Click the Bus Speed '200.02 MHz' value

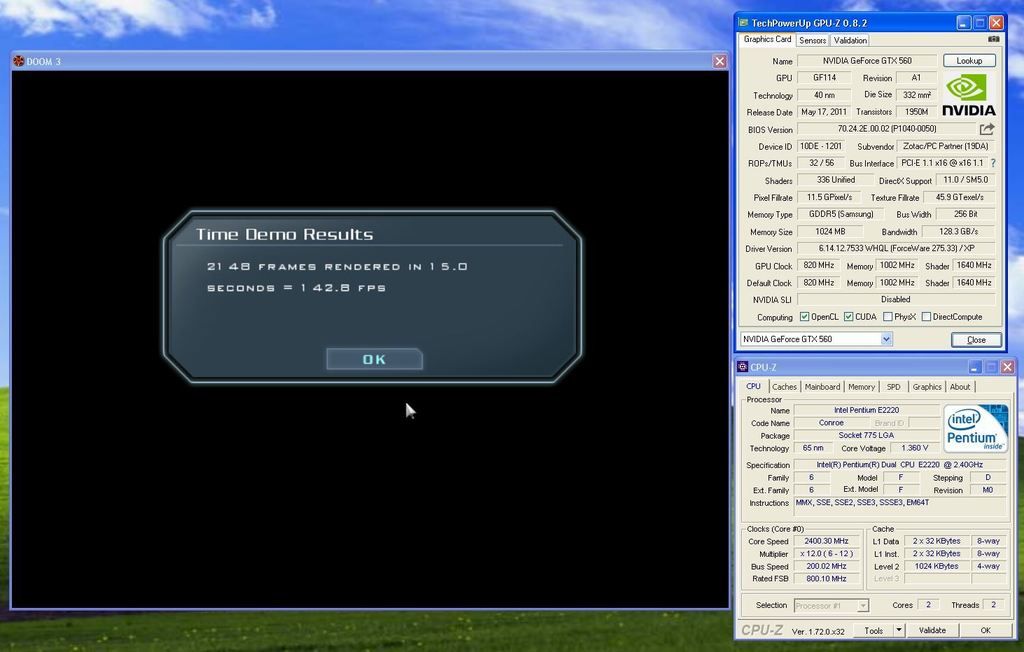[825, 566]
